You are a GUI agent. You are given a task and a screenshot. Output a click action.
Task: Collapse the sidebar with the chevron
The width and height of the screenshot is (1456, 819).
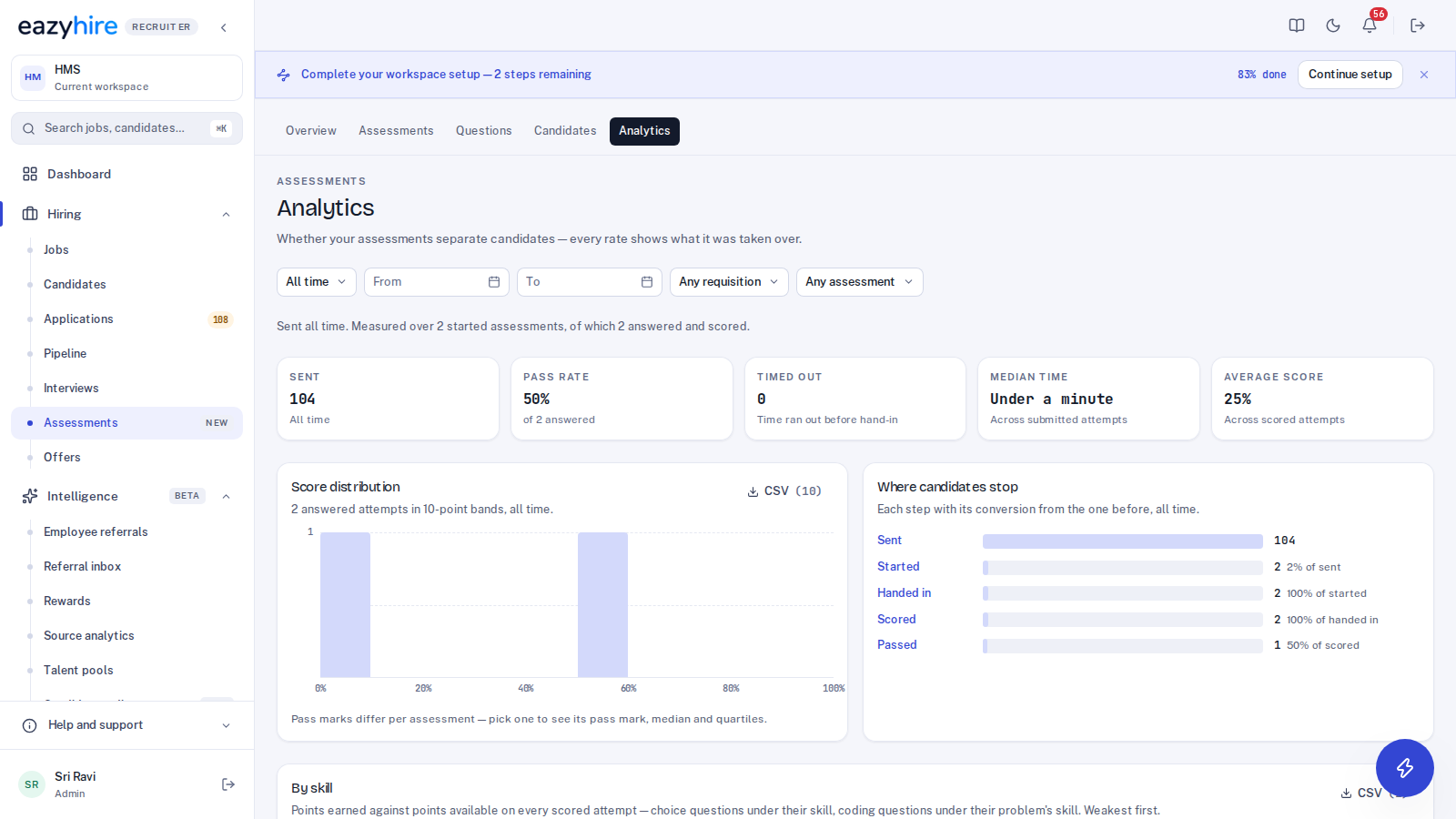pyautogui.click(x=224, y=27)
